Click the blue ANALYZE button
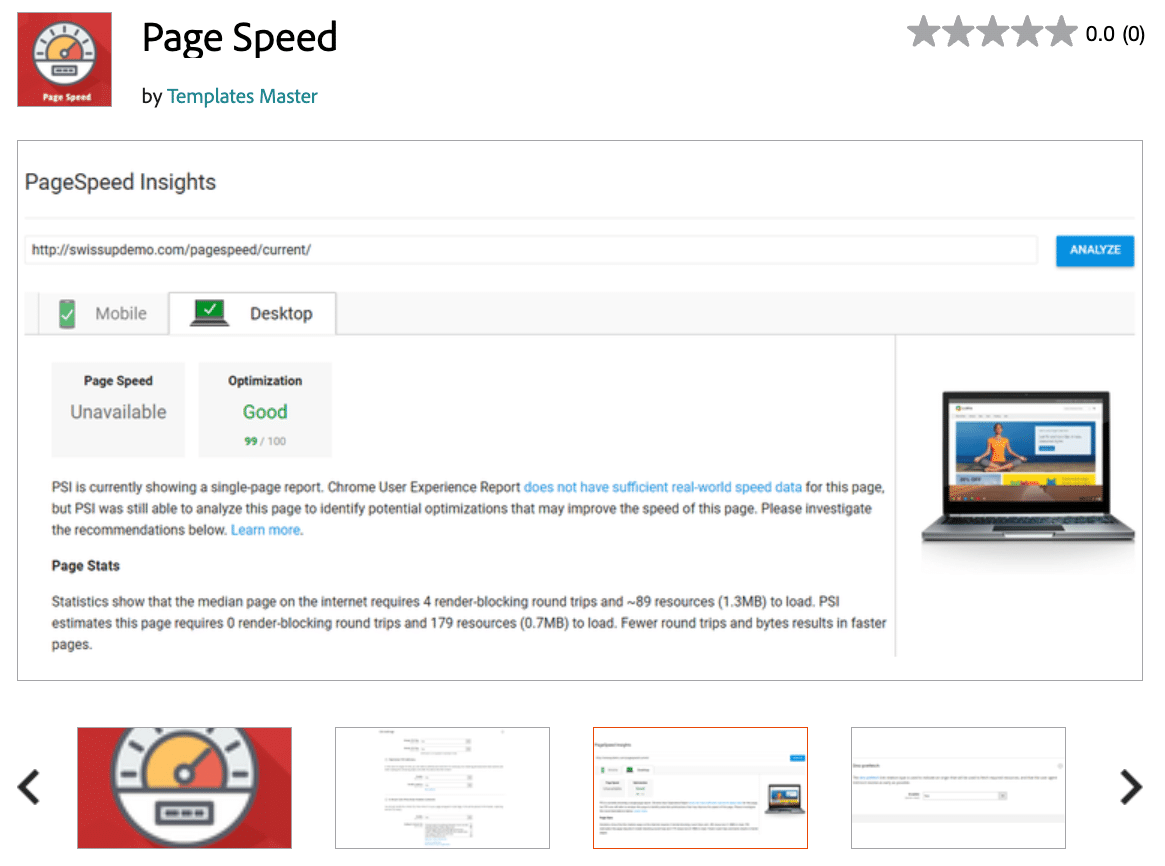 (1094, 250)
